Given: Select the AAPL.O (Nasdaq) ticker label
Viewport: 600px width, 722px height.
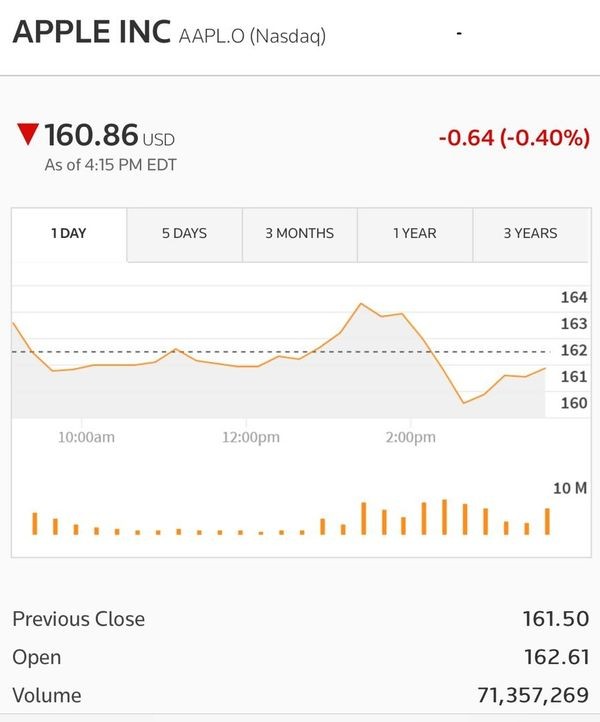Looking at the screenshot, I should tap(252, 37).
